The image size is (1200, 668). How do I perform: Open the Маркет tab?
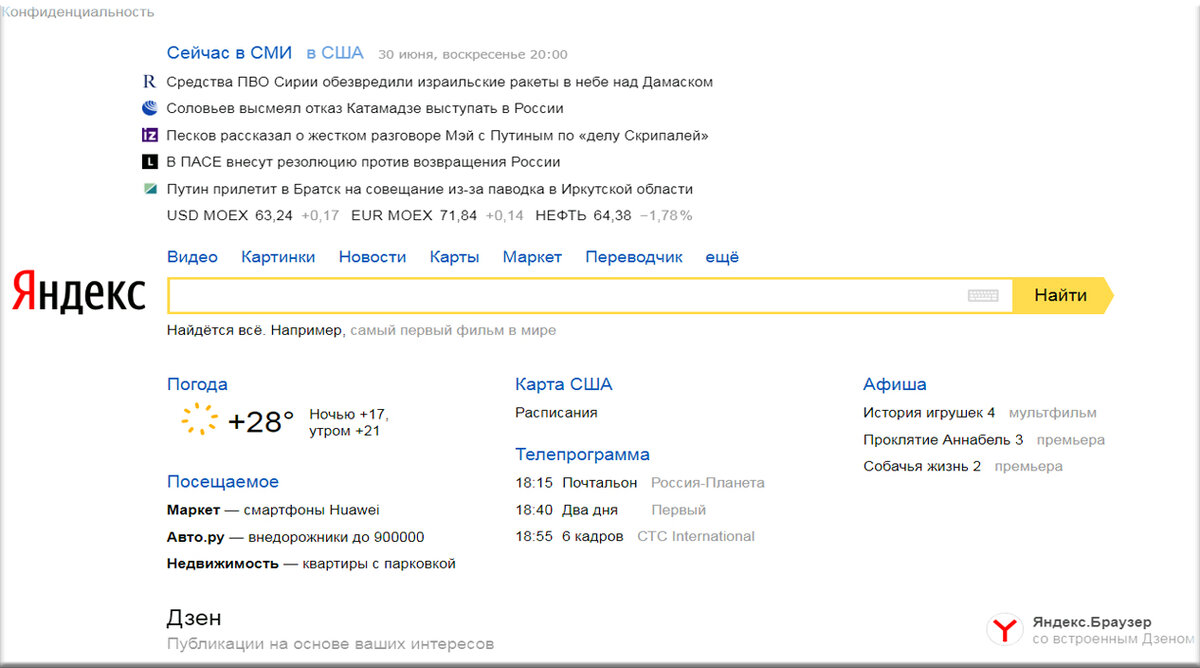[x=532, y=257]
